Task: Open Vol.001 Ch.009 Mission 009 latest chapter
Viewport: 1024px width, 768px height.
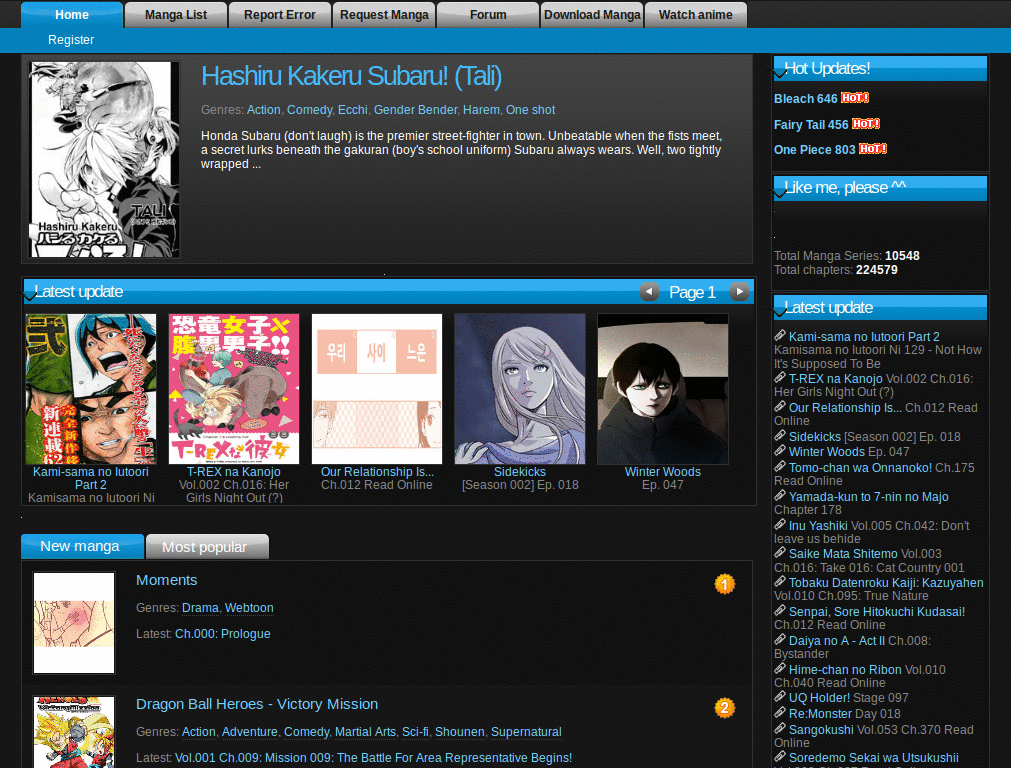Action: [373, 758]
